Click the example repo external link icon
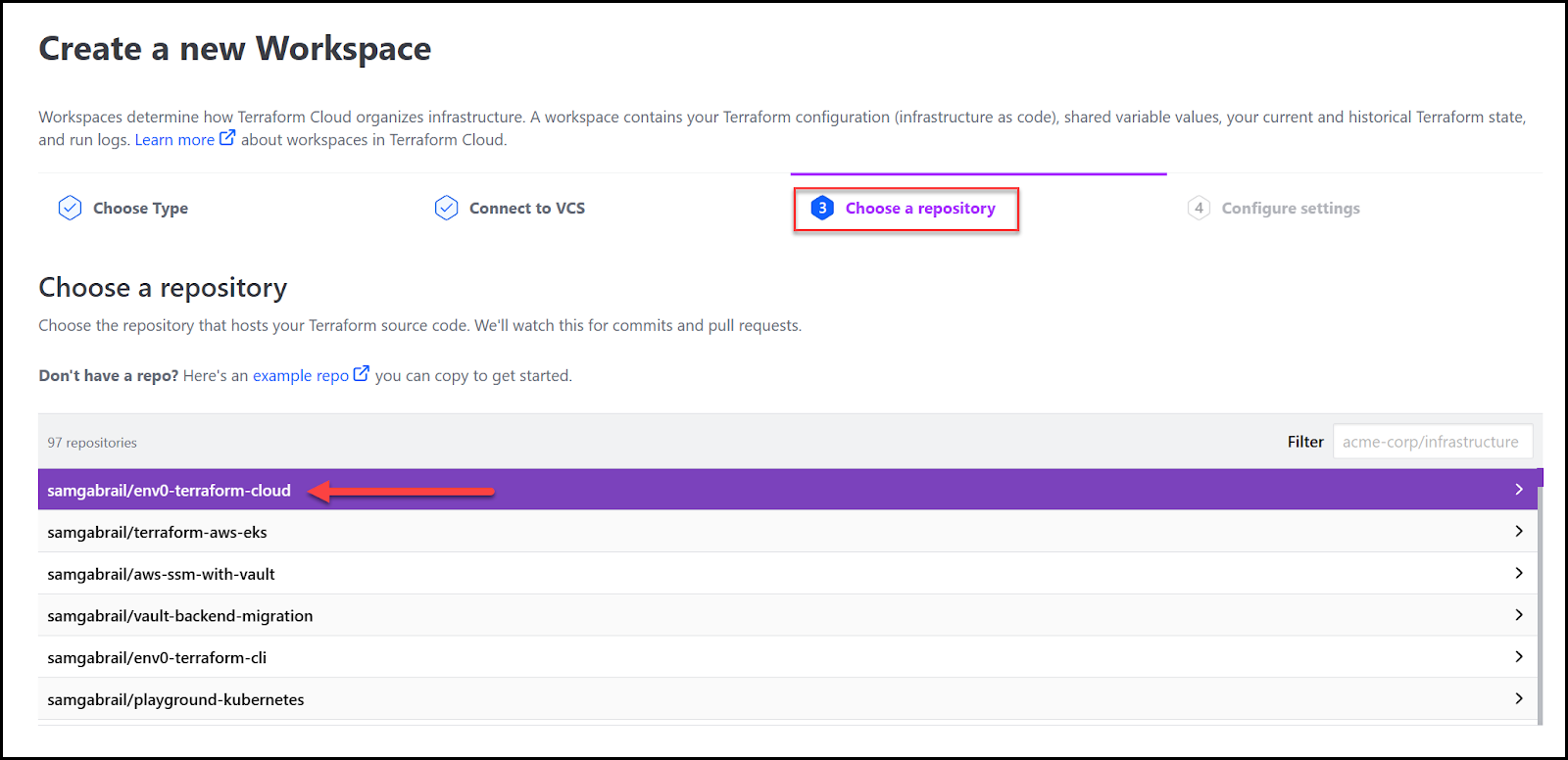1568x760 pixels. [362, 372]
